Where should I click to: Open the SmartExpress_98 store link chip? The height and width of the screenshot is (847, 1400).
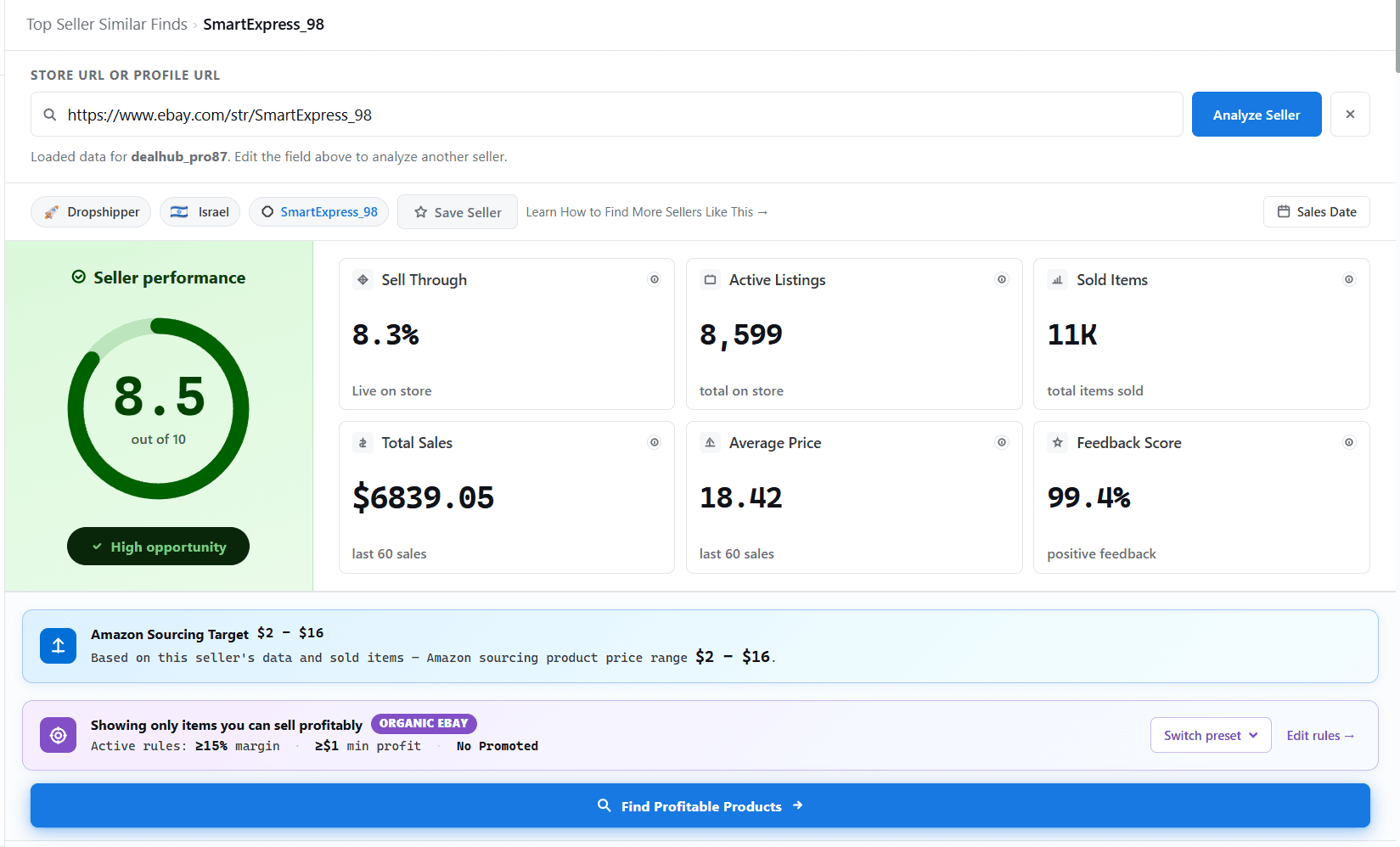pos(319,211)
